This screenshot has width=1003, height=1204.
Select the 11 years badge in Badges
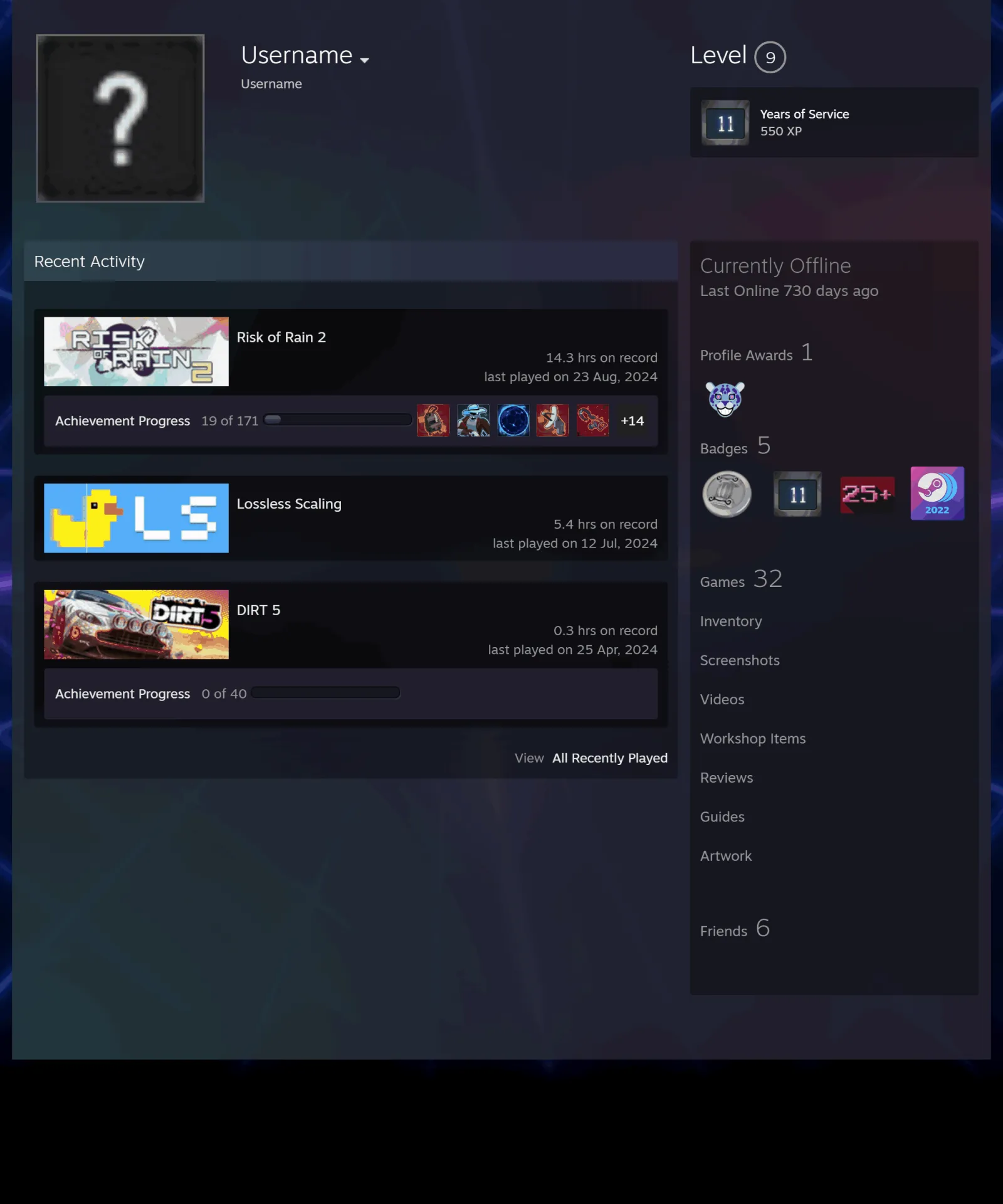coord(797,494)
